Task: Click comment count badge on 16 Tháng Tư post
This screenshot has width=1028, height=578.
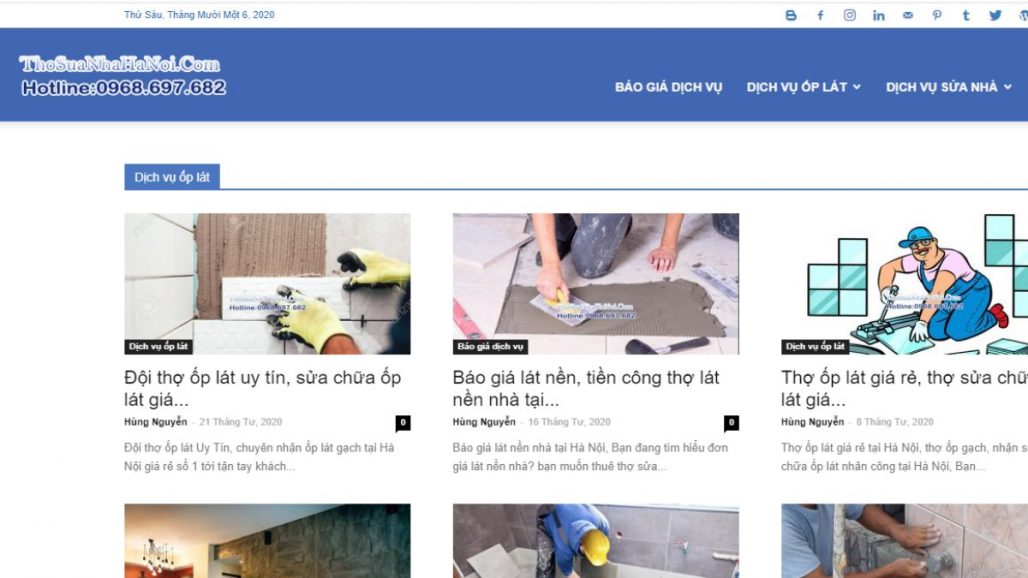Action: coord(731,423)
